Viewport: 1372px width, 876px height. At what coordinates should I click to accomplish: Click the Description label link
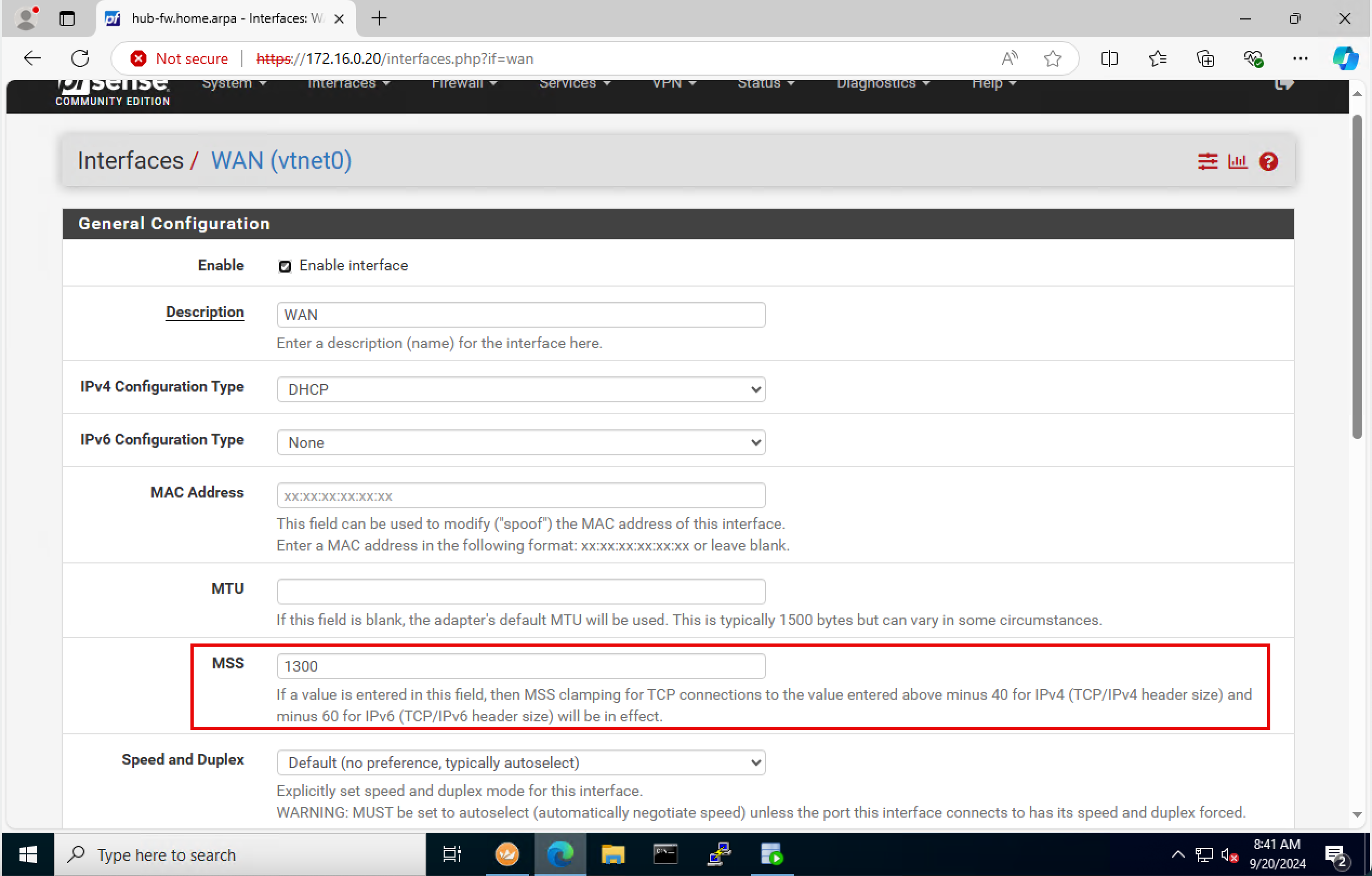205,312
